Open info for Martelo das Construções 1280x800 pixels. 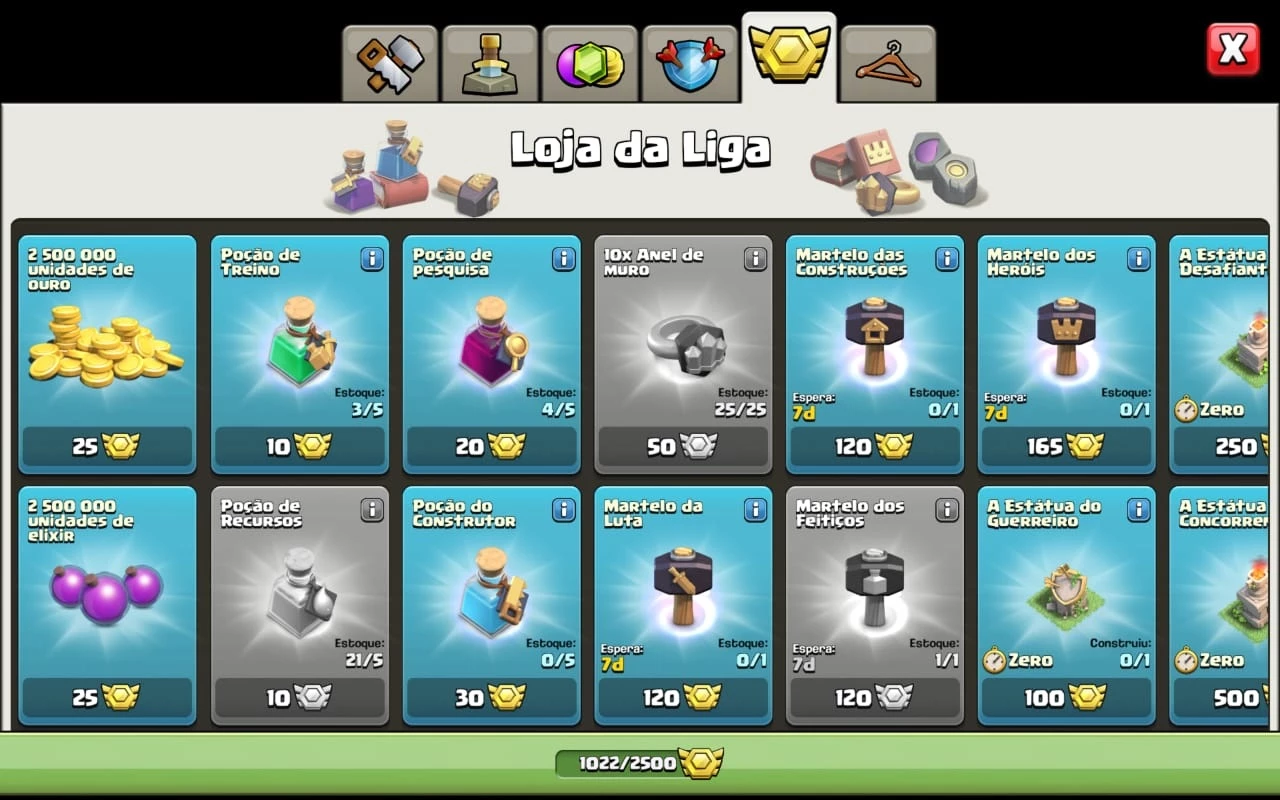tap(947, 259)
